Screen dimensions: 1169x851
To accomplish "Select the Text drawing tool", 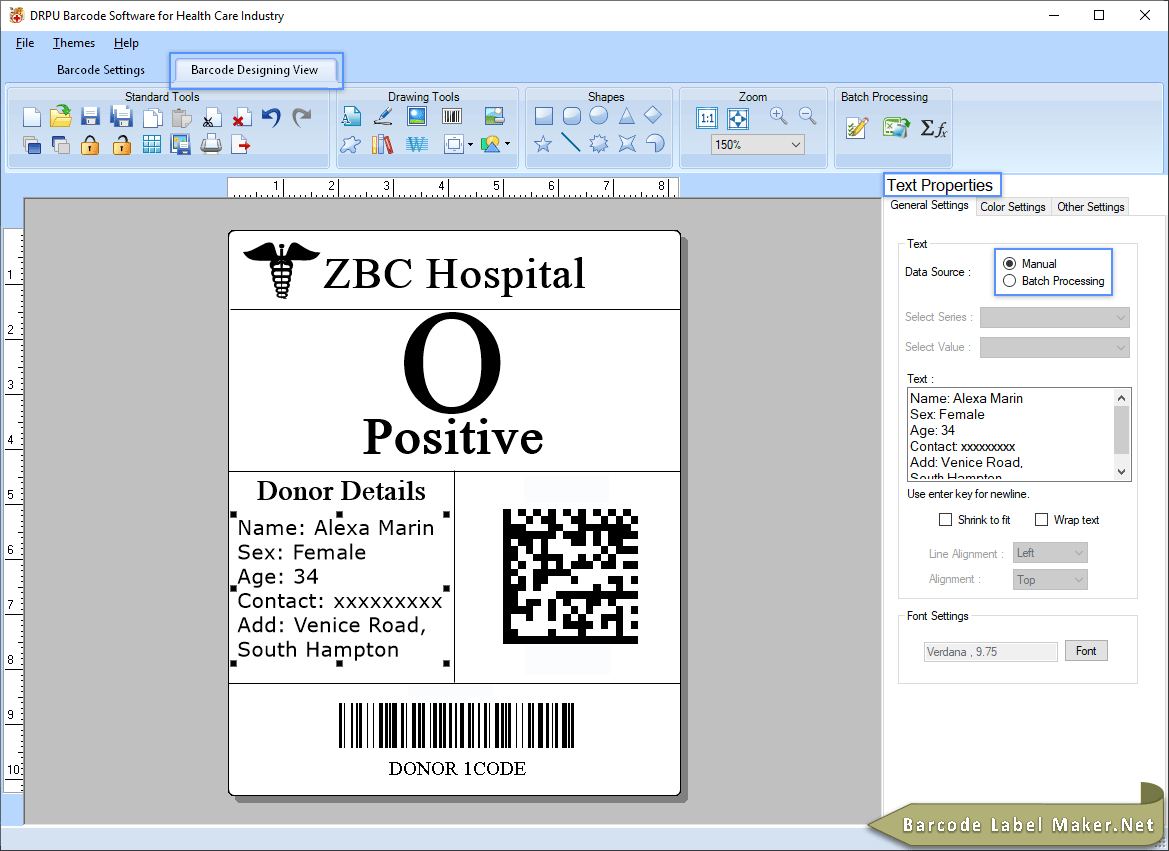I will 351,116.
